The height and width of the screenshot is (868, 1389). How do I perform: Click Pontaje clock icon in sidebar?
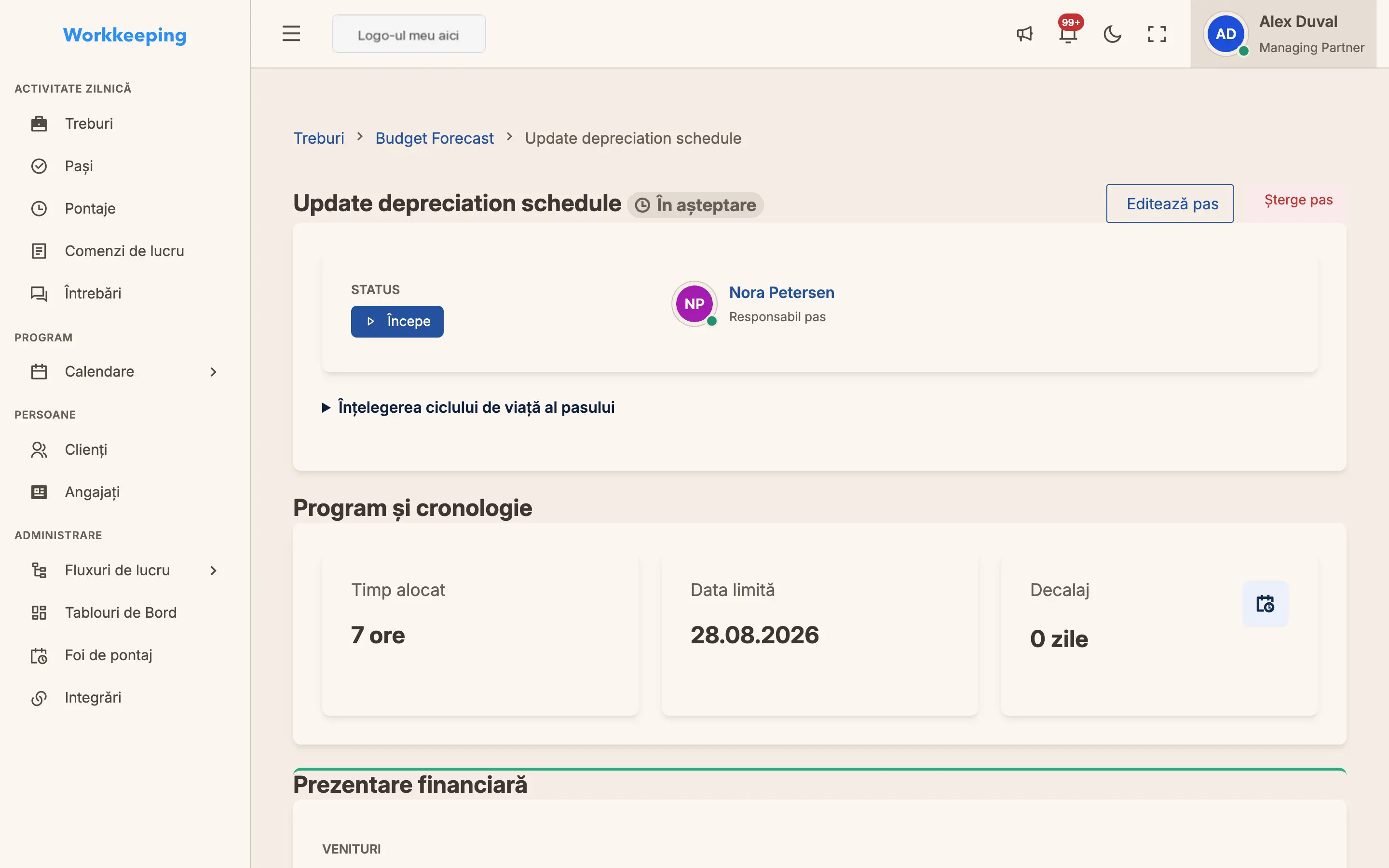[x=39, y=208]
